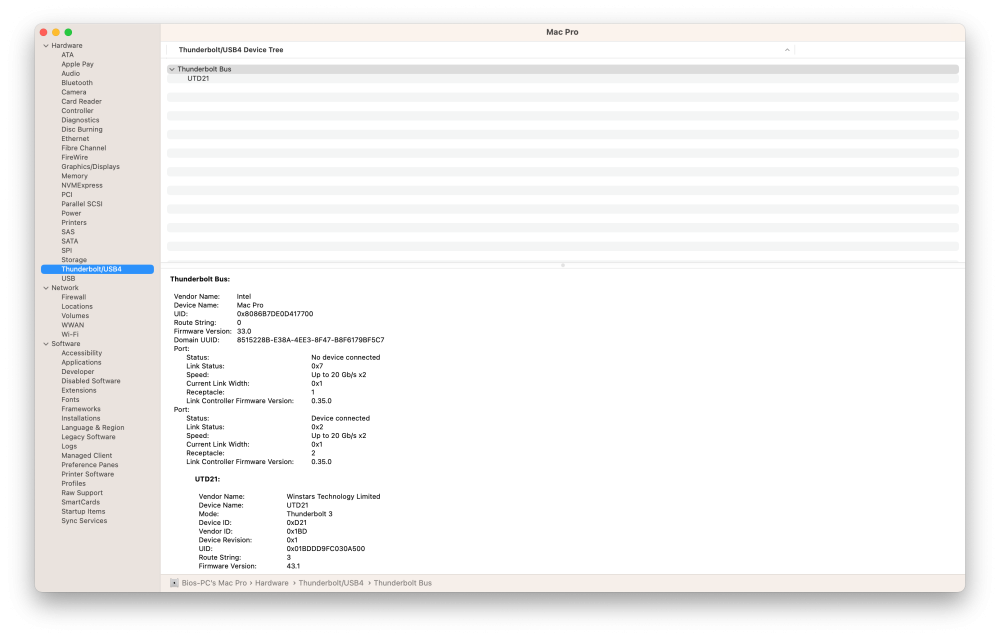This screenshot has height=638, width=1000.
Task: Select Wi-Fi in sidebar
Action: point(70,334)
